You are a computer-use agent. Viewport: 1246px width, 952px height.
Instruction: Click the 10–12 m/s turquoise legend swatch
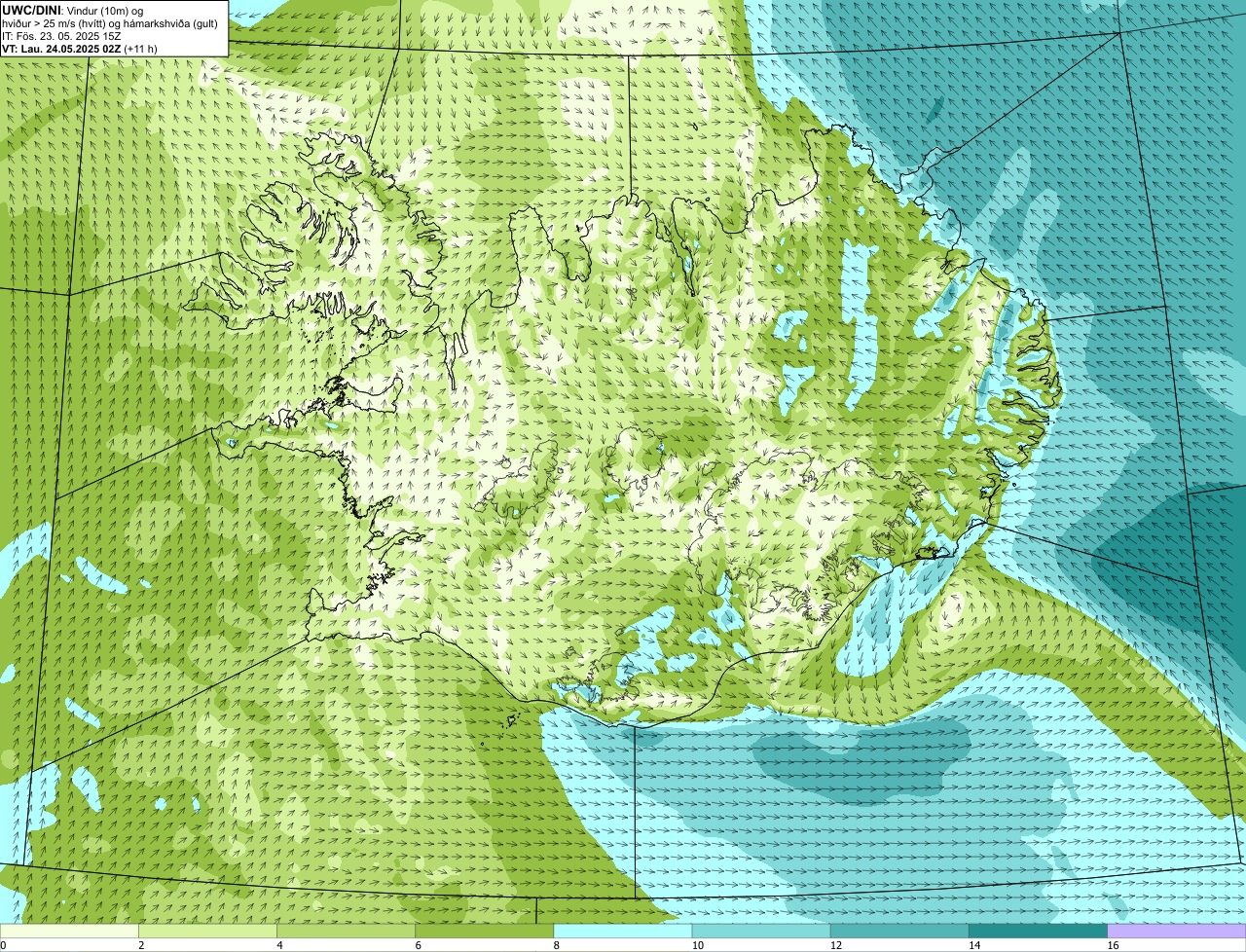761,932
